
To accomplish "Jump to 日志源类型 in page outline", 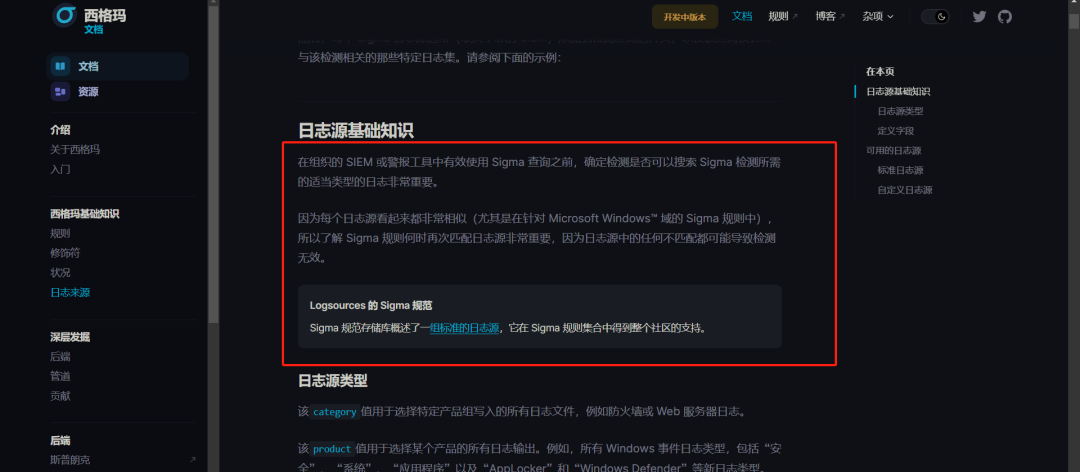I will [900, 111].
